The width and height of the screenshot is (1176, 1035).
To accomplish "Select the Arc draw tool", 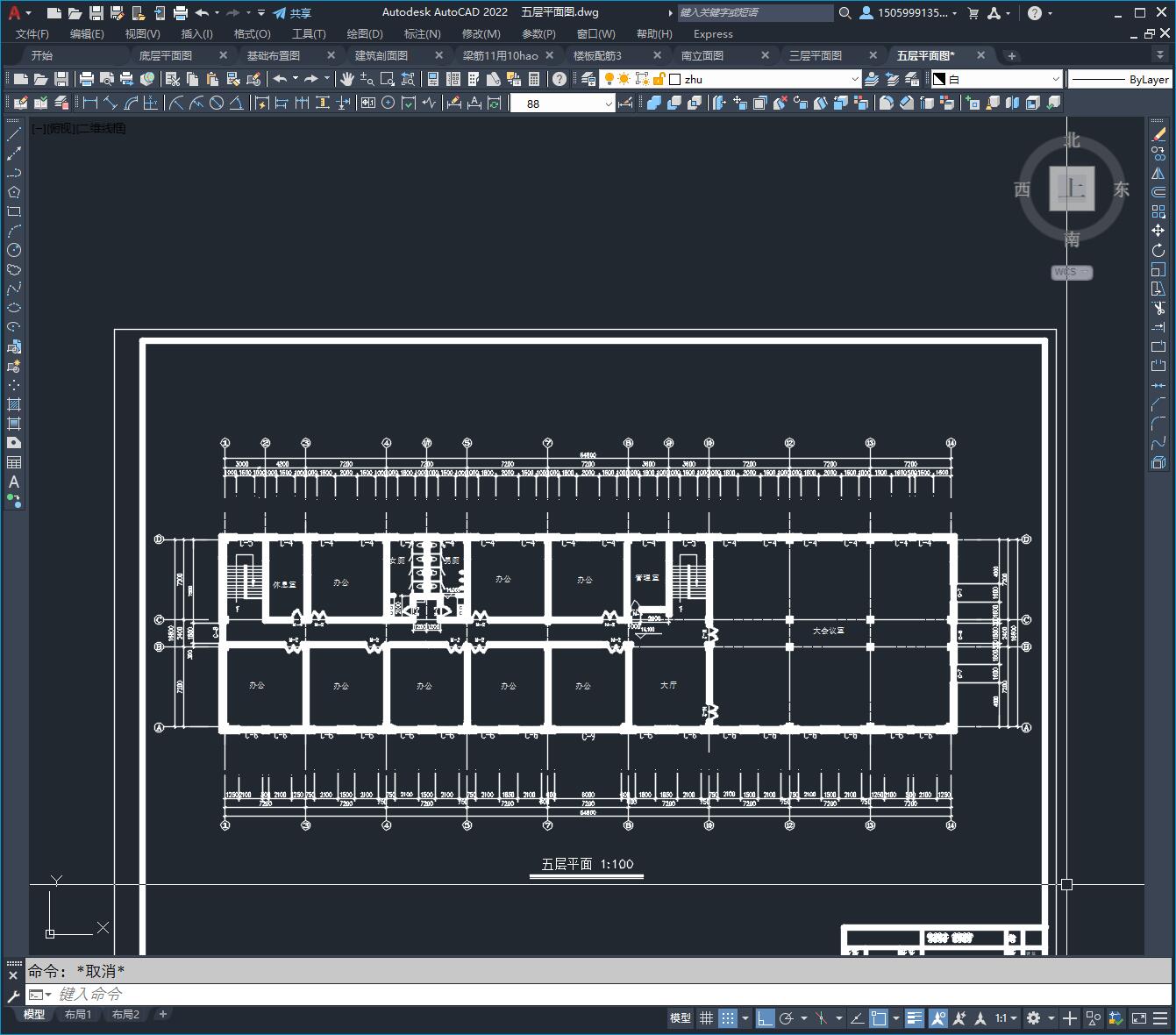I will coord(13,231).
